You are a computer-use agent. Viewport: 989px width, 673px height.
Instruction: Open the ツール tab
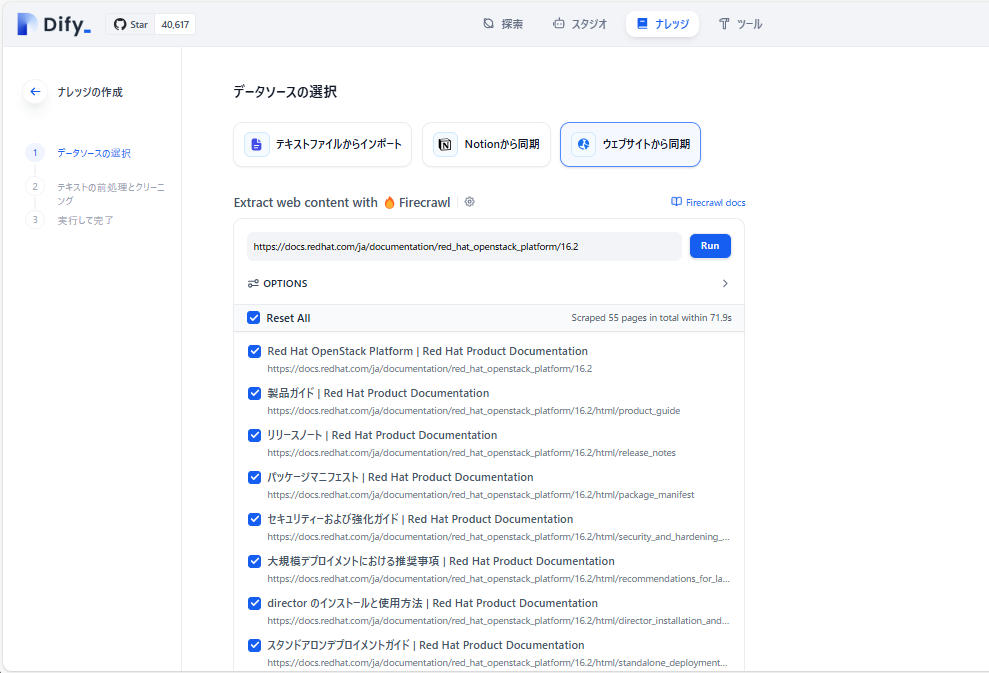[x=740, y=24]
